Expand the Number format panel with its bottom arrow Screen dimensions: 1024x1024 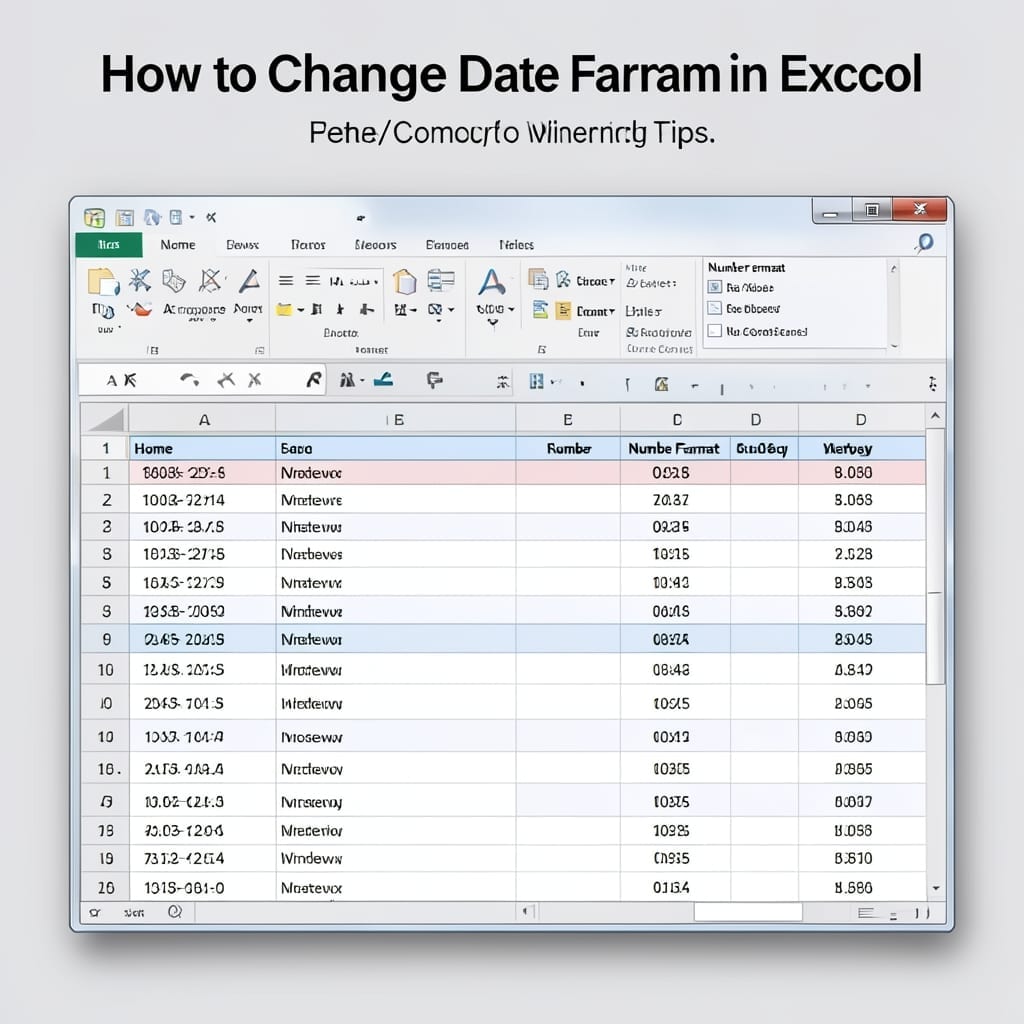point(894,346)
